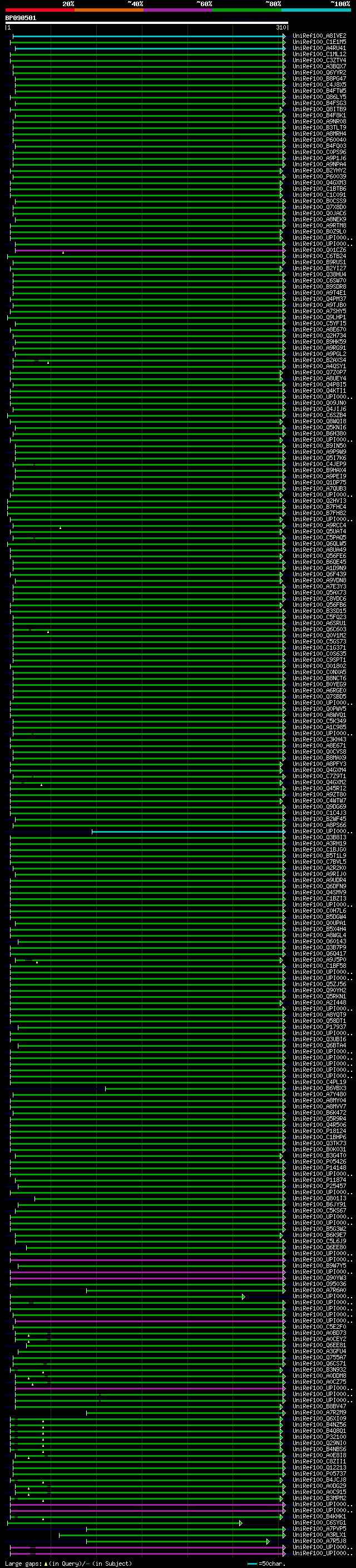Click the UniRef100_B0CSS9 label
The height and width of the screenshot is (1568, 356).
click(x=319, y=201)
